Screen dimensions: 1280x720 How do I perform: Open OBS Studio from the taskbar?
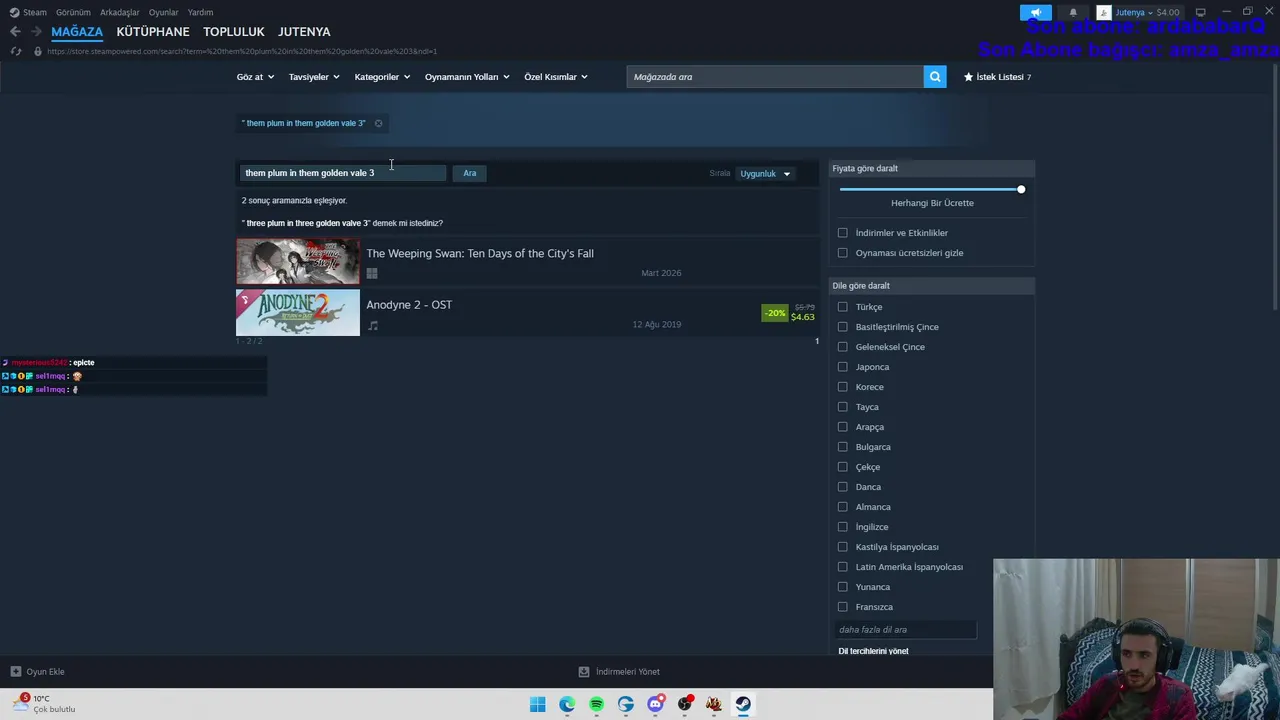(685, 704)
